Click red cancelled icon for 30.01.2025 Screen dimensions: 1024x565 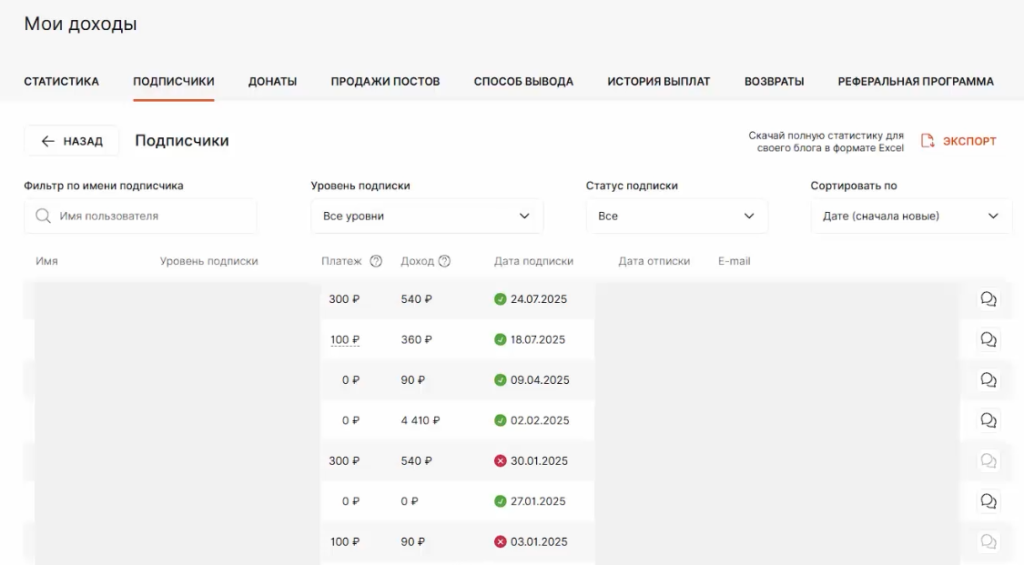click(x=500, y=461)
